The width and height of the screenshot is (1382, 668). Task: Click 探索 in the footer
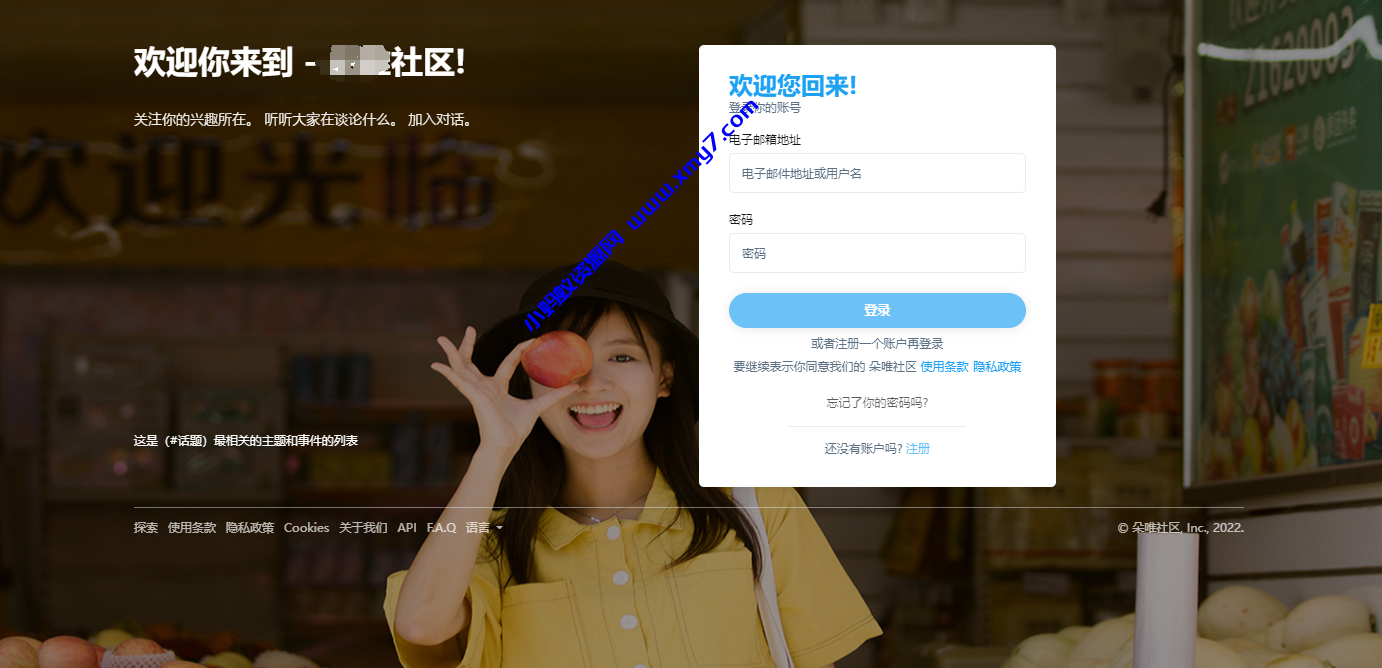(144, 527)
